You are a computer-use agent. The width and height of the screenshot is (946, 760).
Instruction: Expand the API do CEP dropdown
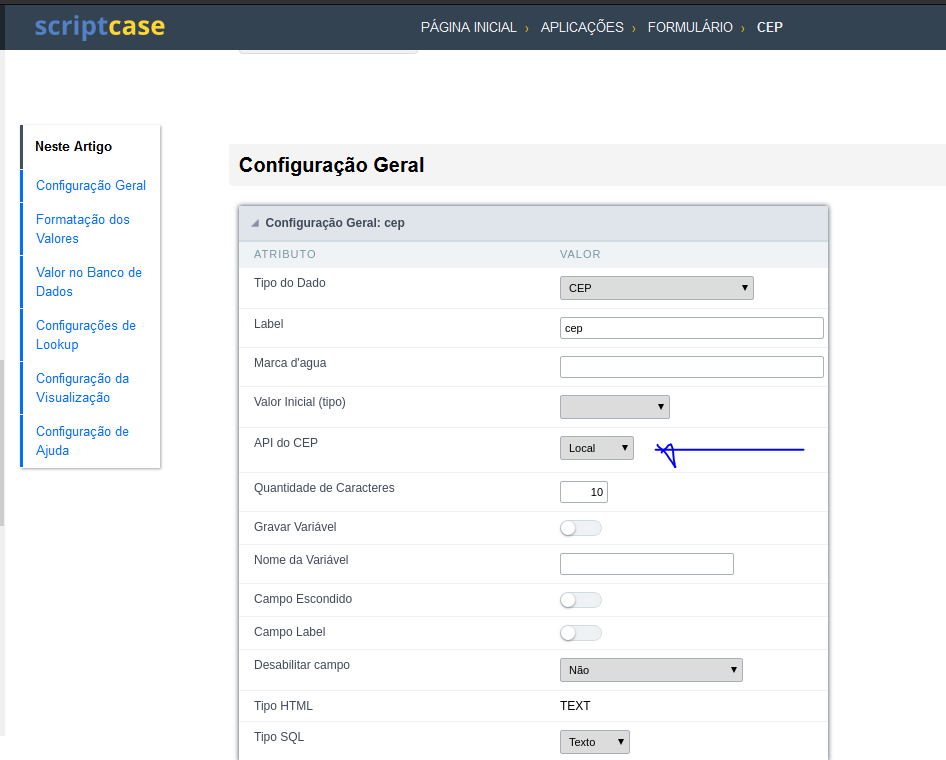(596, 448)
